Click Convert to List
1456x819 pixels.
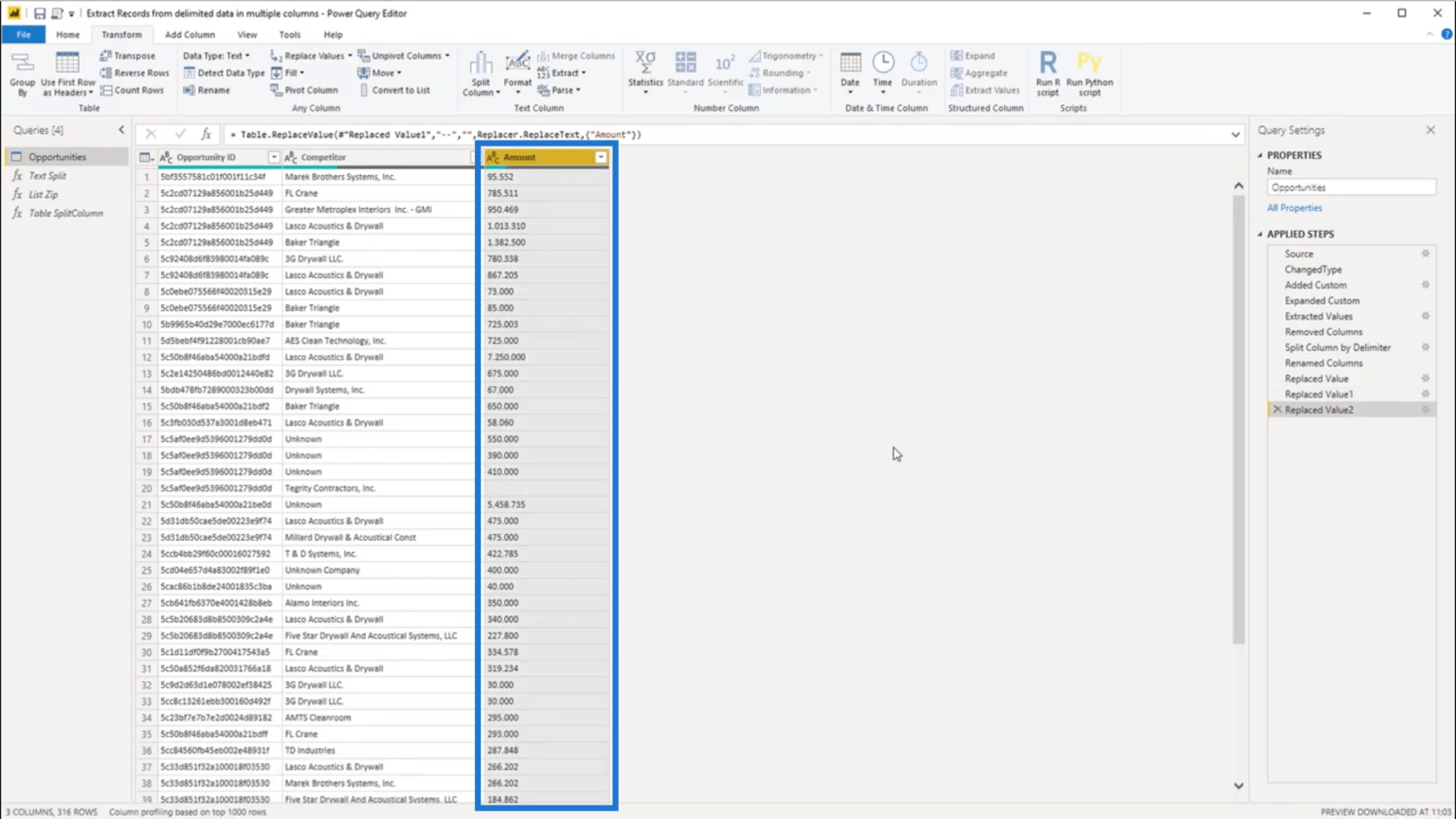coord(394,90)
